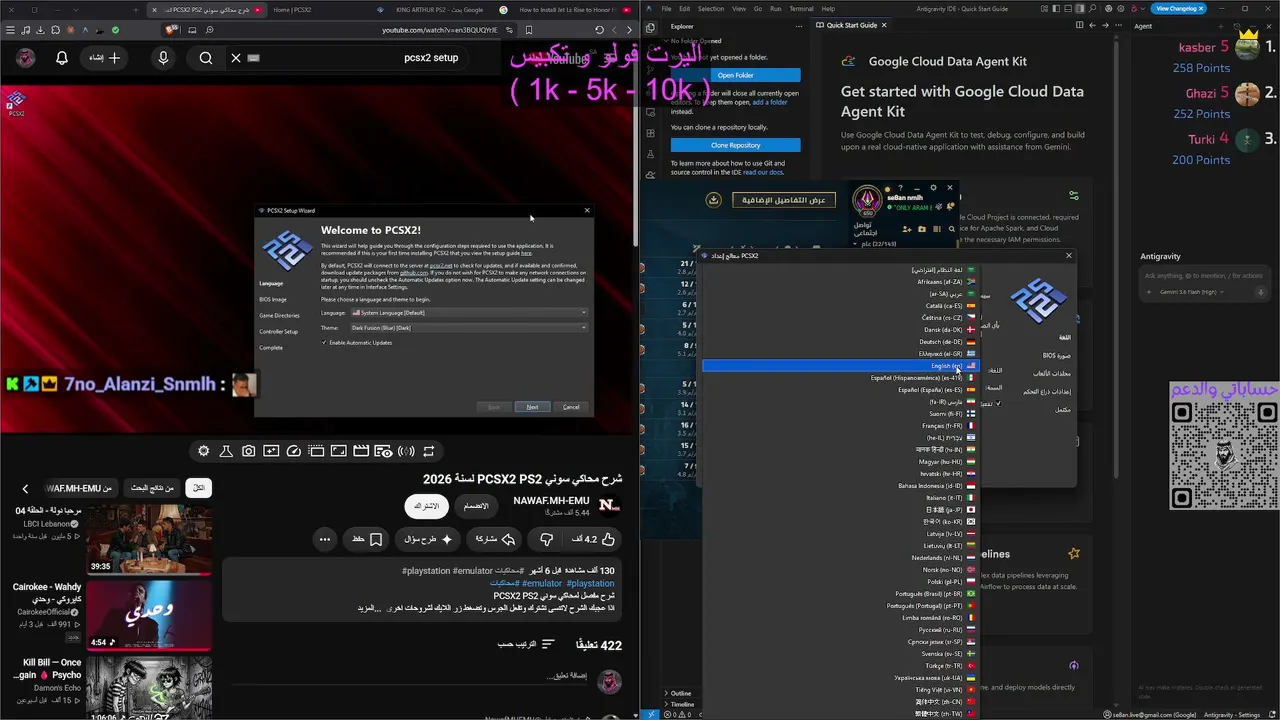
Task: Clear the YouTube search query
Action: (x=236, y=58)
